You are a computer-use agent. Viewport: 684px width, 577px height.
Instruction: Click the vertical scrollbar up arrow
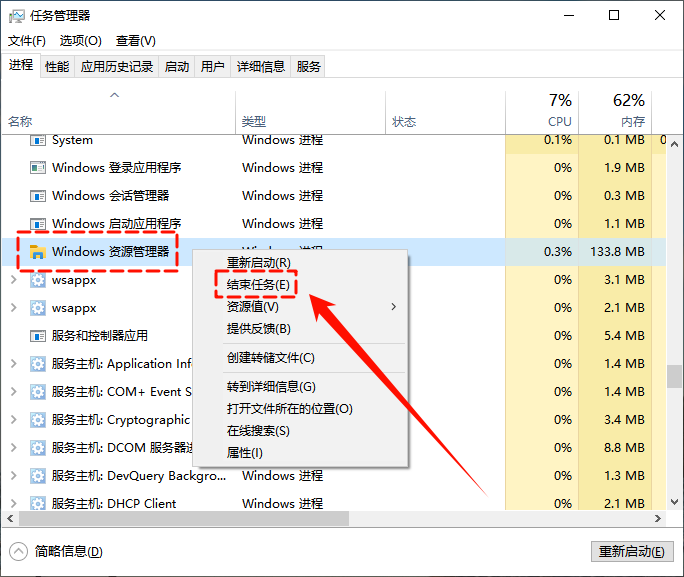[674, 144]
